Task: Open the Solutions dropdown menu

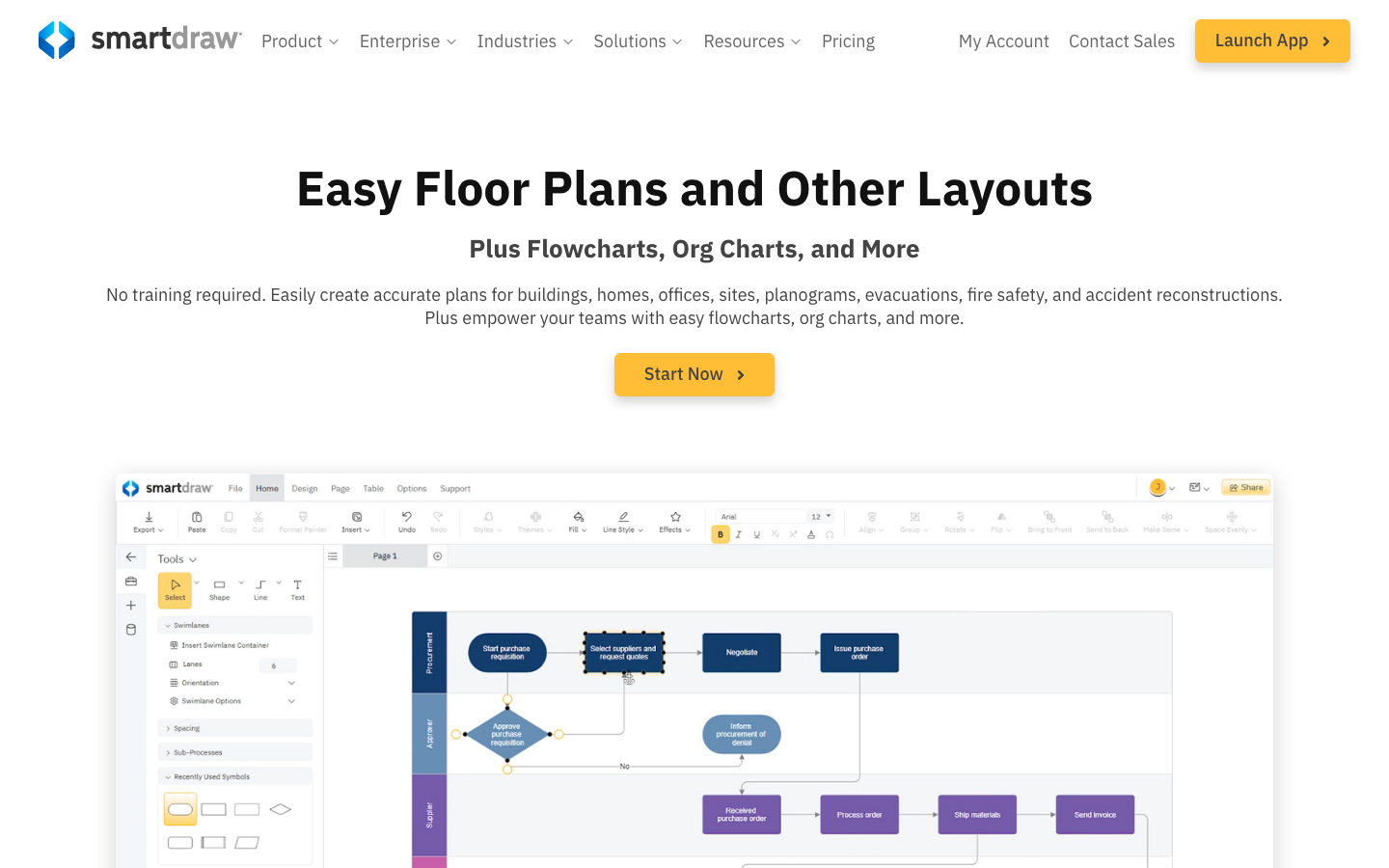Action: [x=639, y=41]
